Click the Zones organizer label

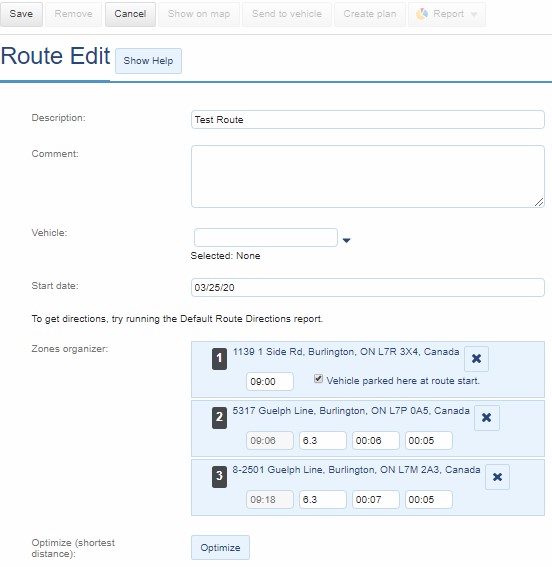(70, 349)
